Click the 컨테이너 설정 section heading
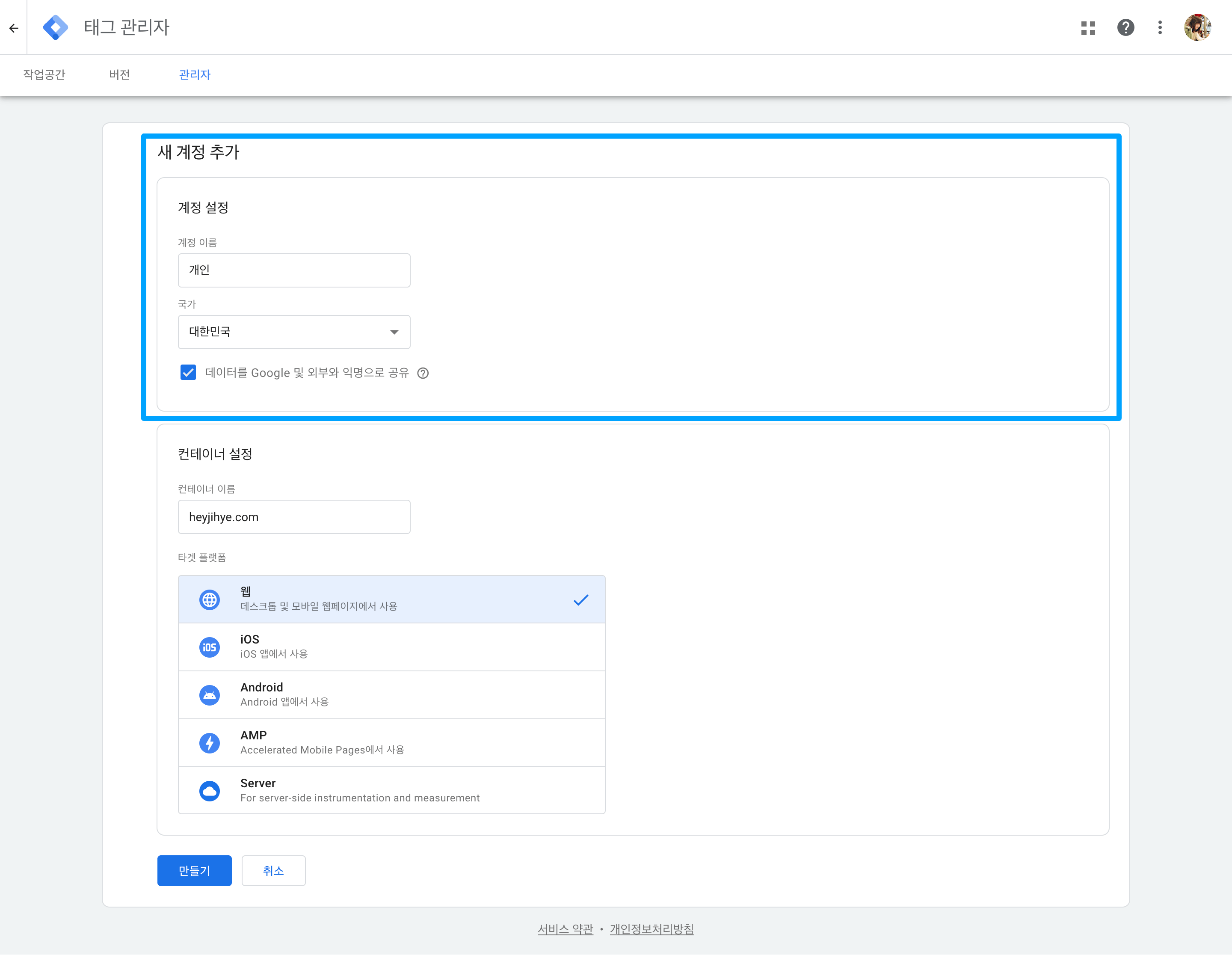The height and width of the screenshot is (955, 1232). pyautogui.click(x=215, y=454)
